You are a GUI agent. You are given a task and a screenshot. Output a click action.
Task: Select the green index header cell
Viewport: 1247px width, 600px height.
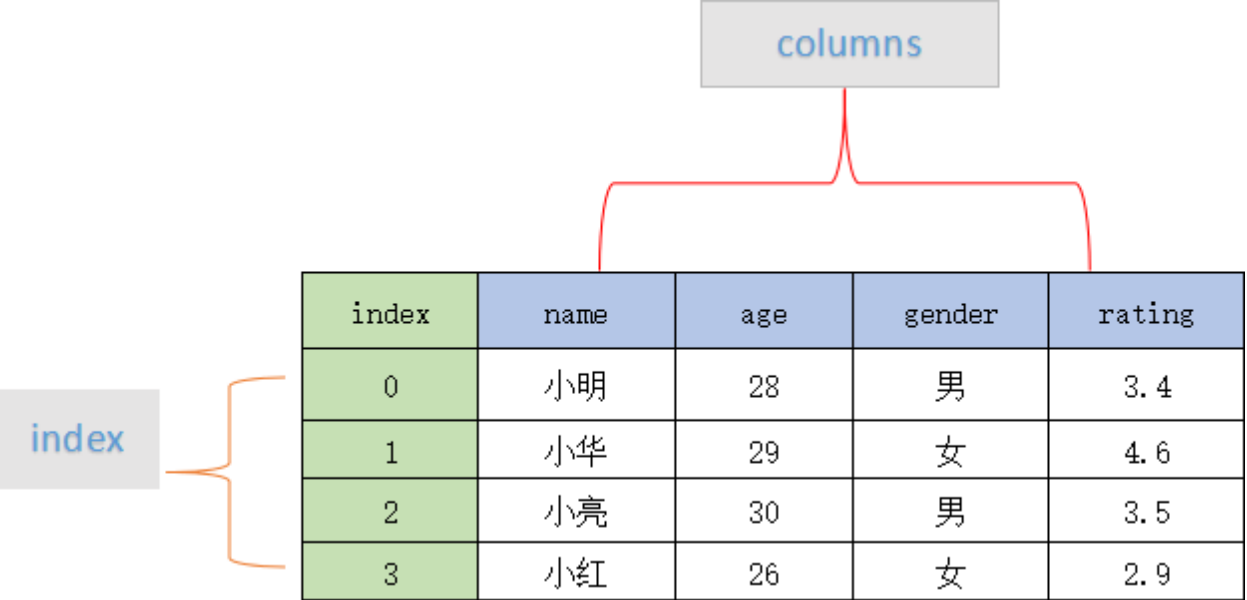(x=390, y=311)
